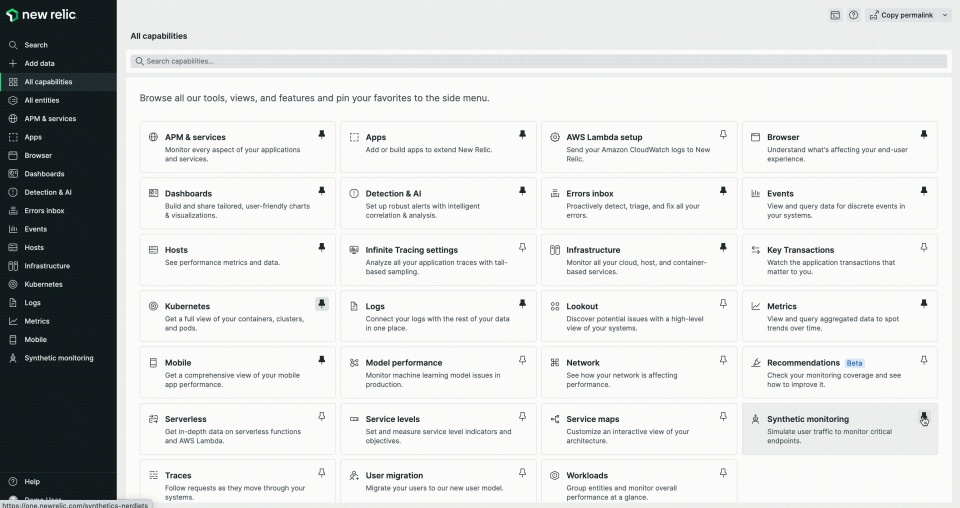Click the Beta badge on Recommendations
Image resolution: width=960 pixels, height=508 pixels.
[854, 363]
